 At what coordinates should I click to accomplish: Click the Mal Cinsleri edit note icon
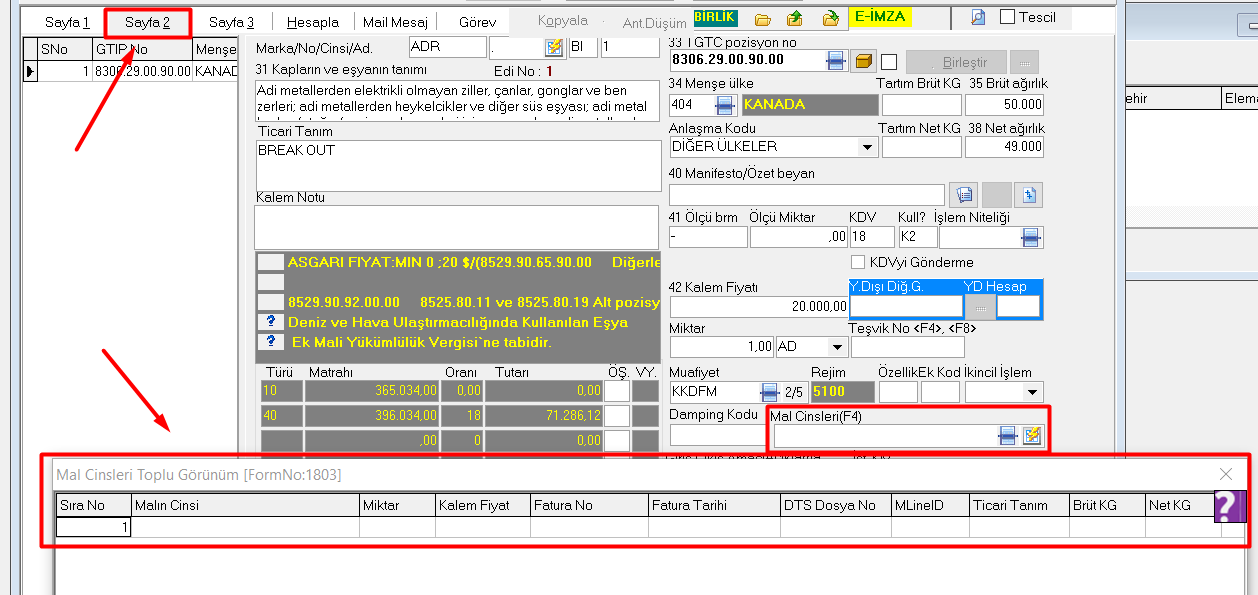click(1032, 436)
